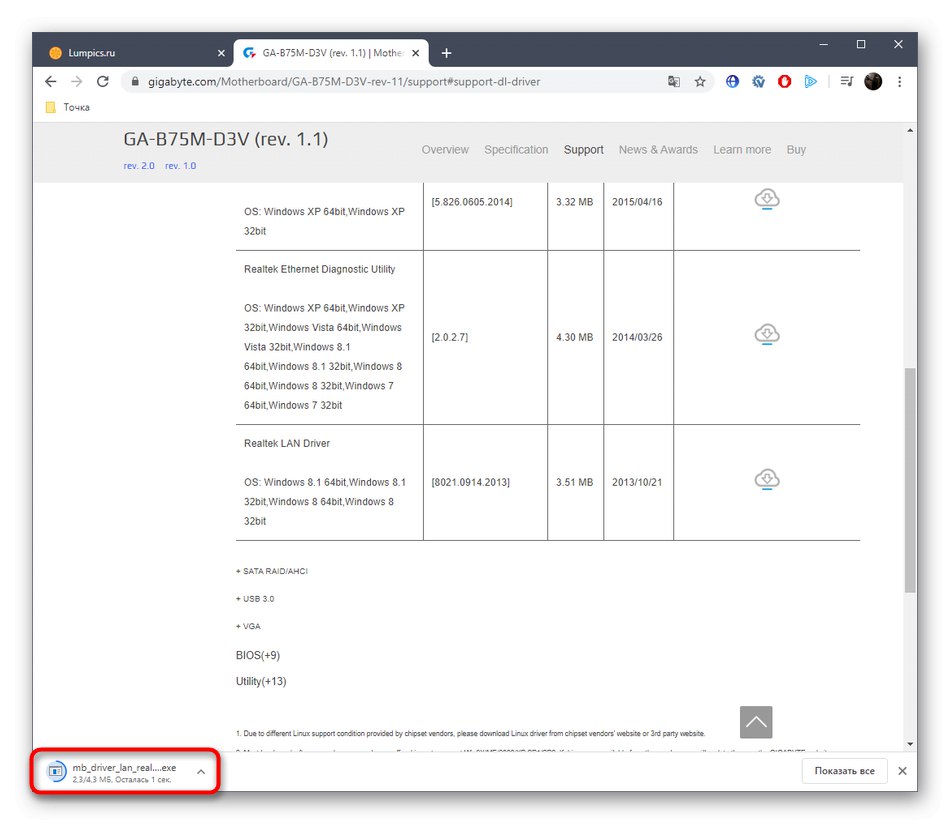The height and width of the screenshot is (824, 950).
Task: Open the News & Awards section
Action: (x=658, y=150)
